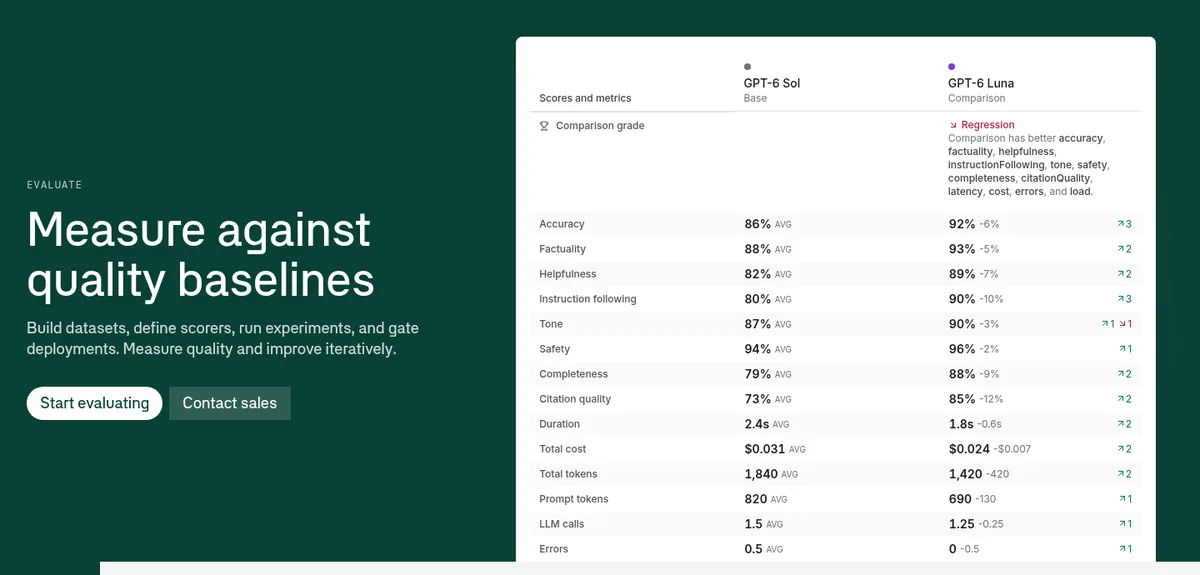1200x575 pixels.
Task: Click the improvement arrow in Citation quality row
Action: (x=1120, y=399)
